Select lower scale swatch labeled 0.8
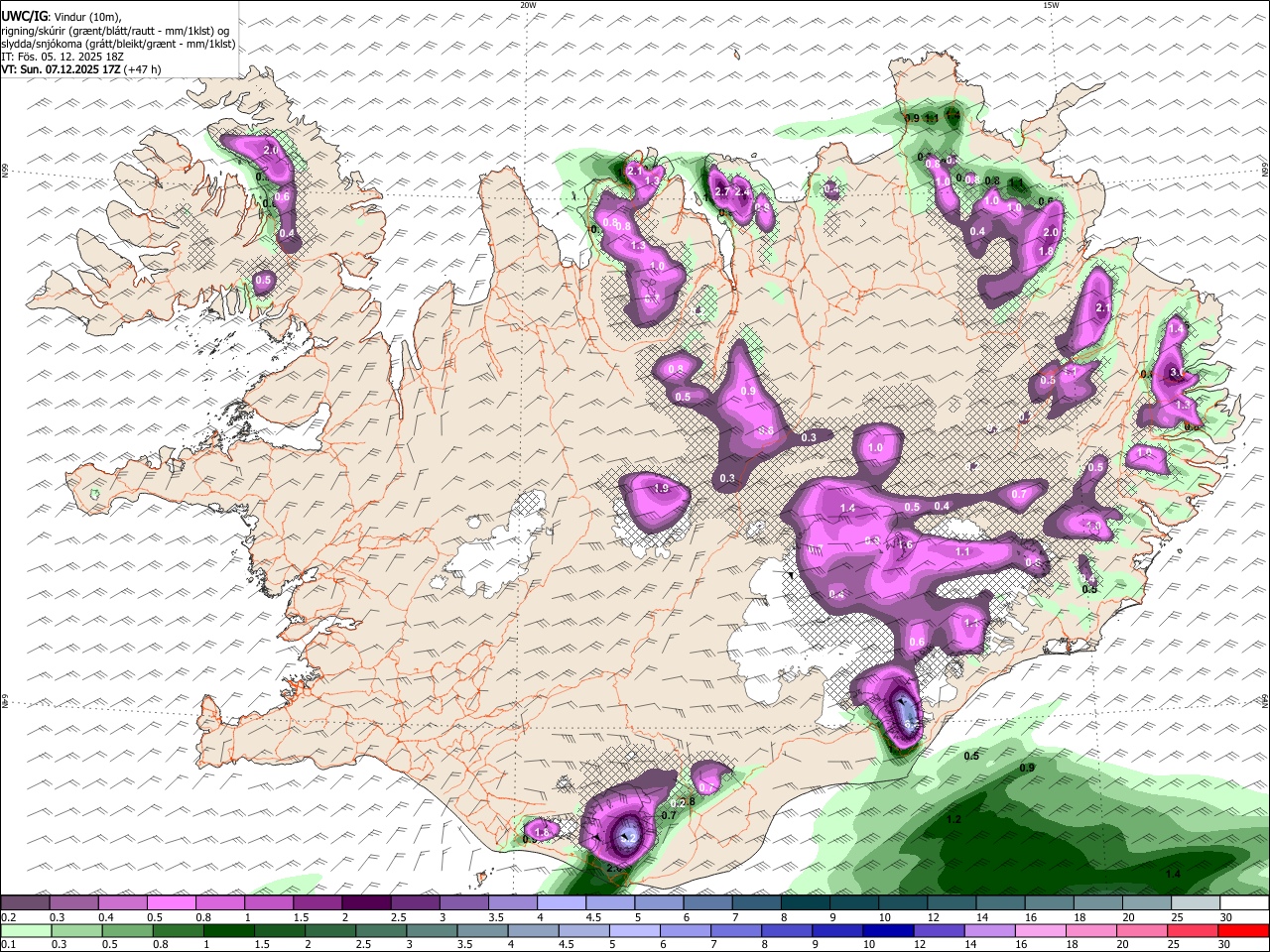This screenshot has width=1270, height=952. pos(178,930)
